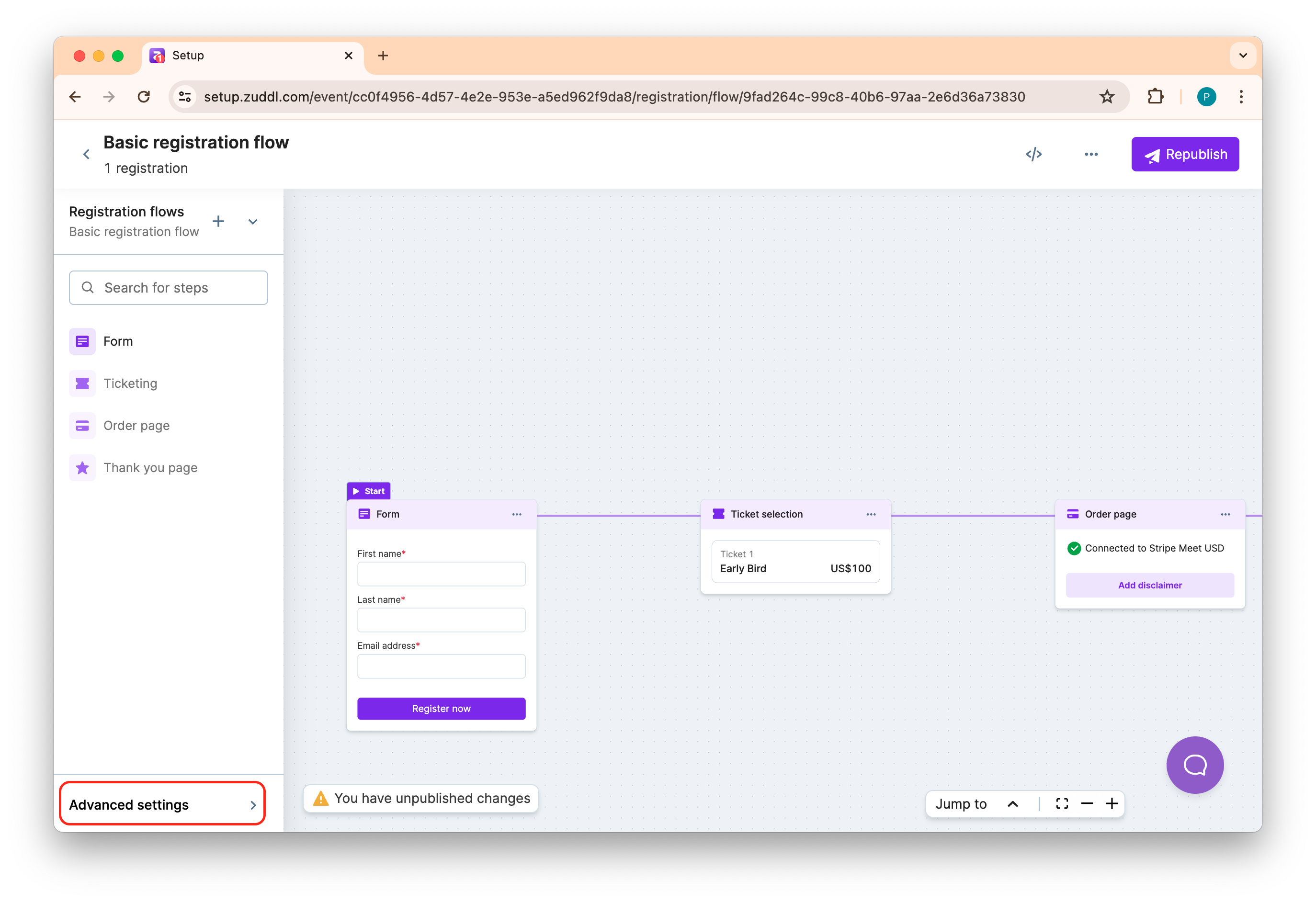1316x903 pixels.
Task: Click the Search for steps field
Action: pos(168,288)
